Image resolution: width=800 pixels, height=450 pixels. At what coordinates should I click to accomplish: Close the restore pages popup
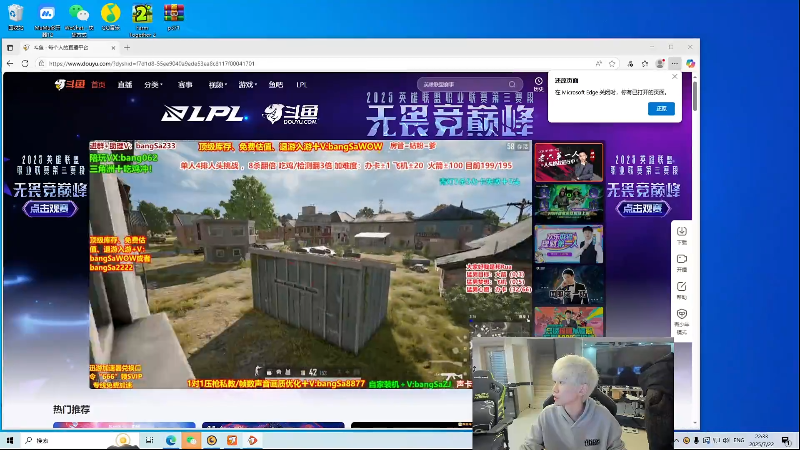[674, 77]
